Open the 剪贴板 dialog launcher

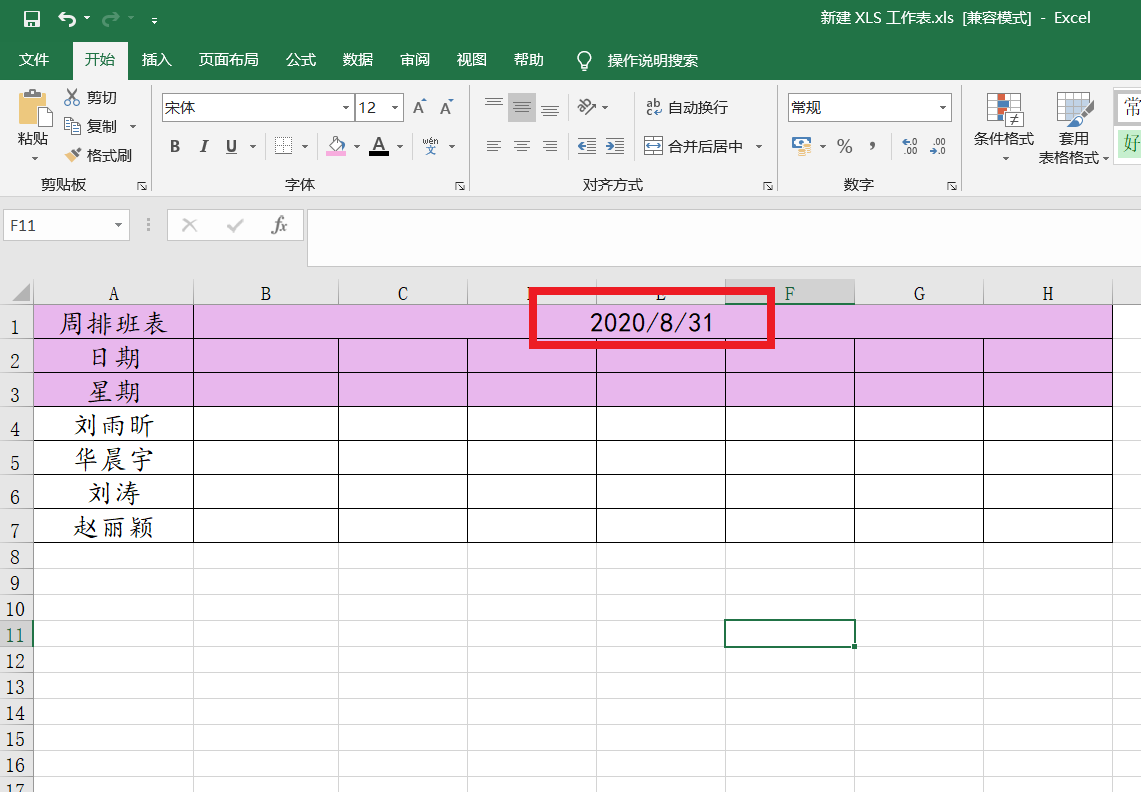coord(142,186)
